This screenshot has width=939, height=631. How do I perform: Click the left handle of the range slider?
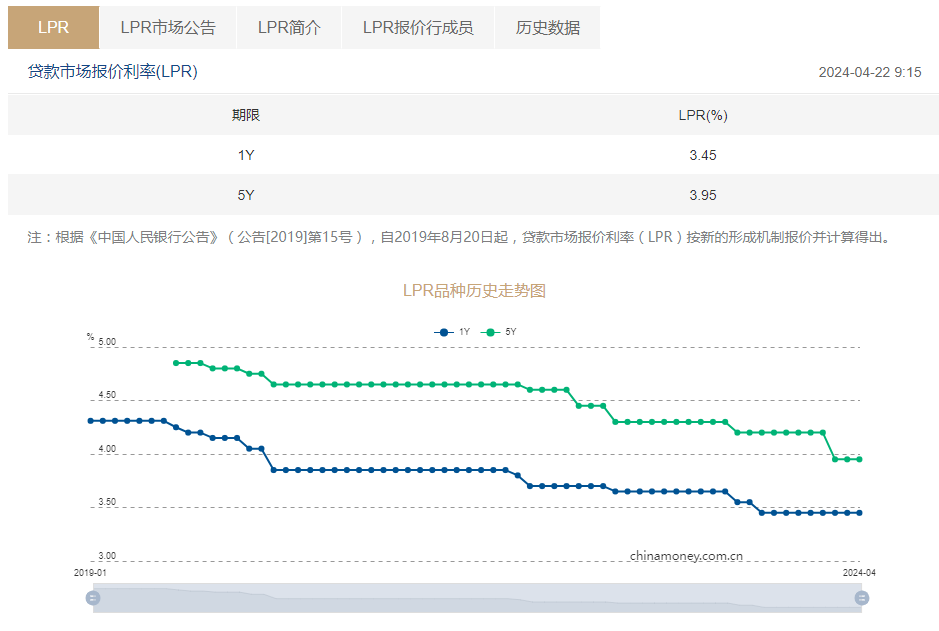(x=92, y=599)
